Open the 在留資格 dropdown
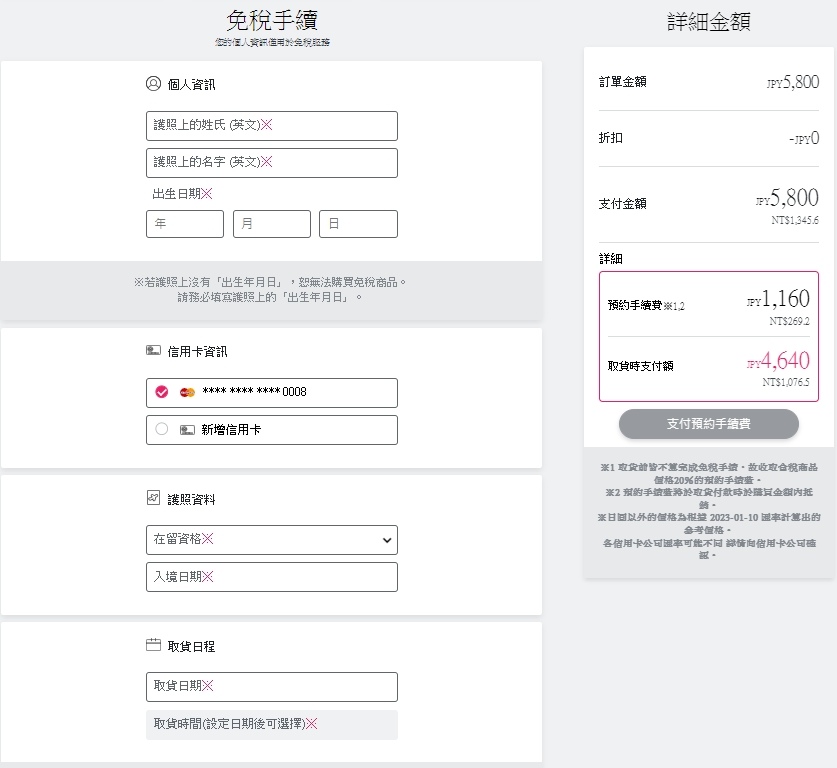The width and height of the screenshot is (837, 768). [x=272, y=540]
